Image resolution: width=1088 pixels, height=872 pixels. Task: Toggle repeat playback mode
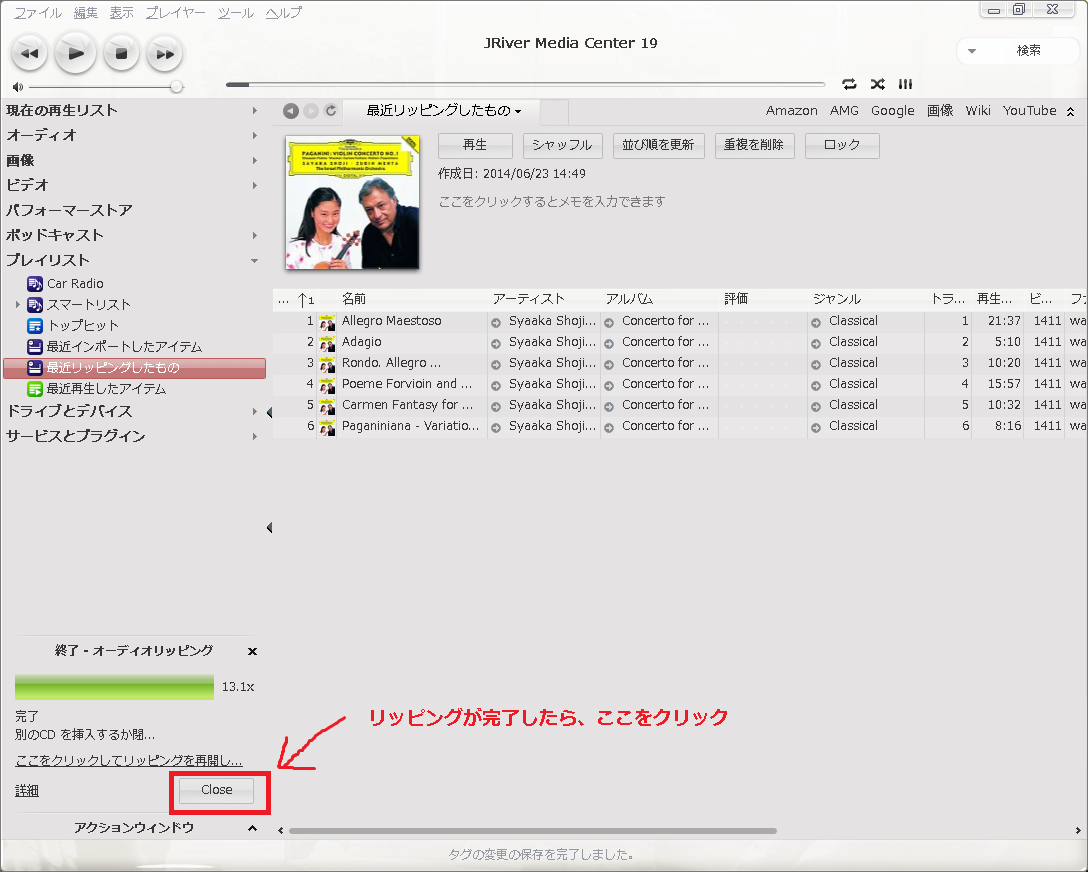849,84
